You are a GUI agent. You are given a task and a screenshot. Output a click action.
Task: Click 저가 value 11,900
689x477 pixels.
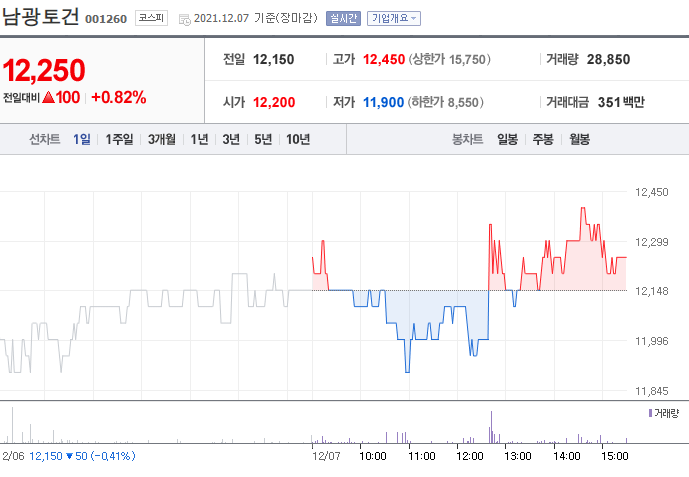pos(383,102)
